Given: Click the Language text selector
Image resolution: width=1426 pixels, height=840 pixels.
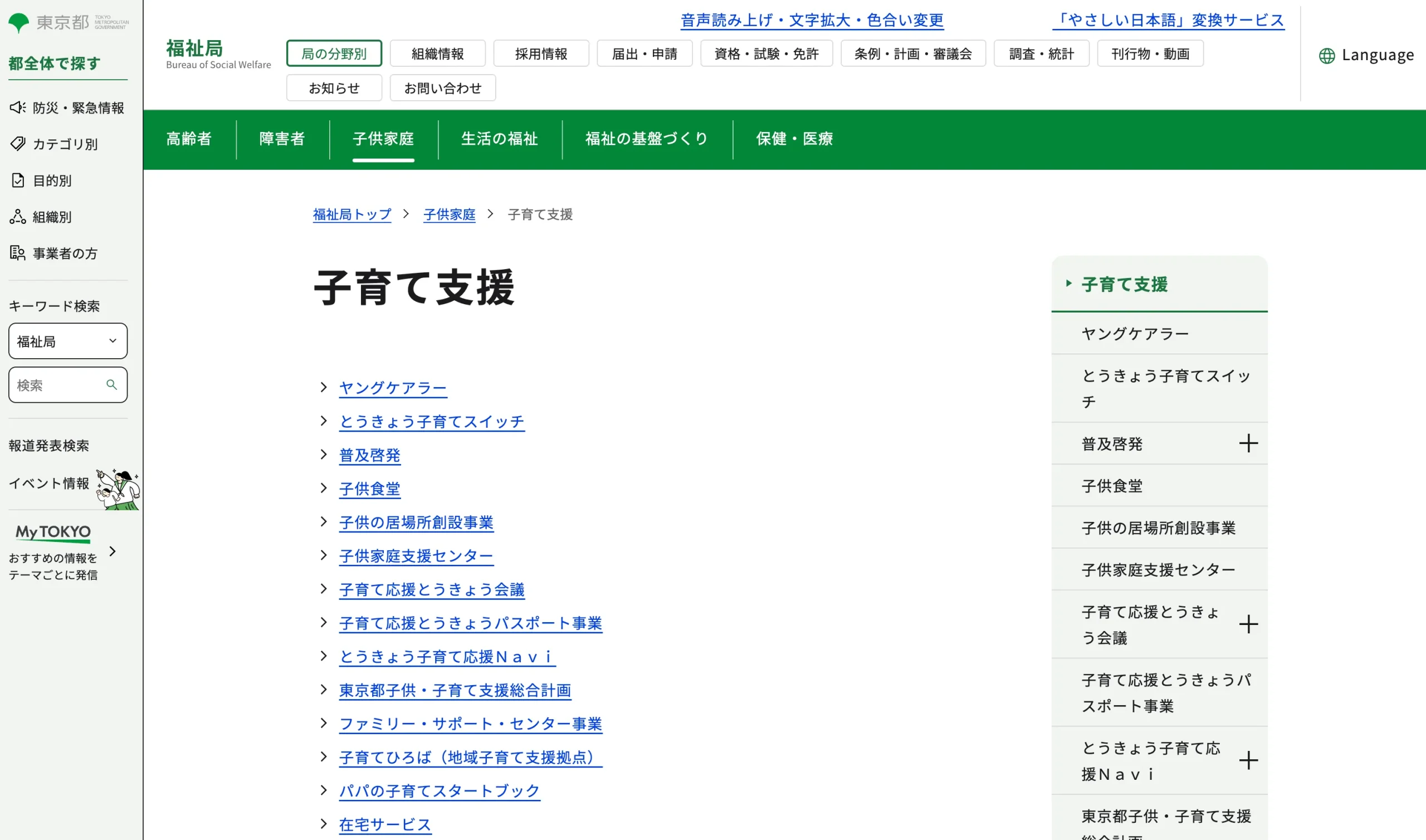Looking at the screenshot, I should coord(1378,56).
